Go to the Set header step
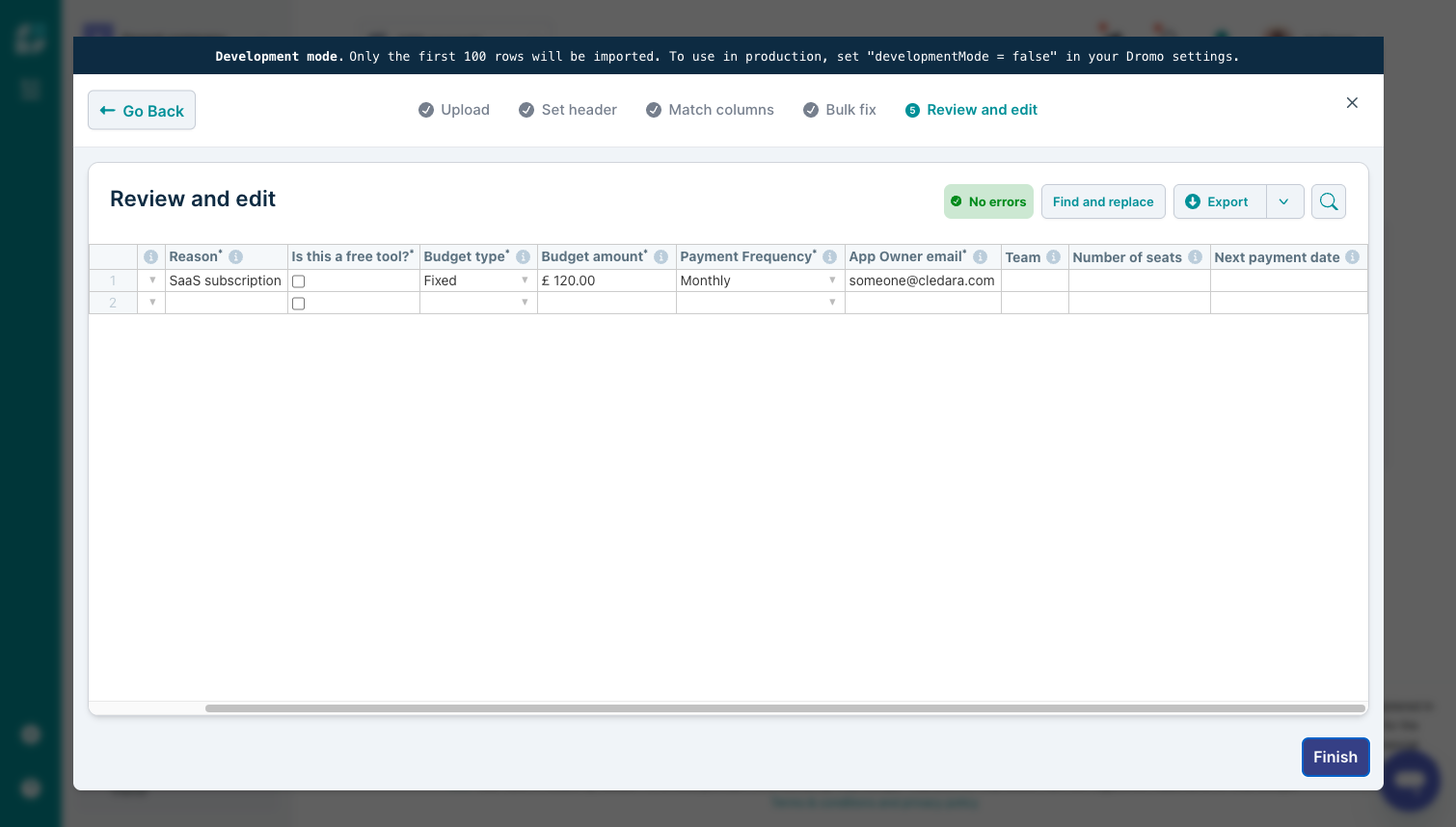The image size is (1456, 827). [x=568, y=110]
